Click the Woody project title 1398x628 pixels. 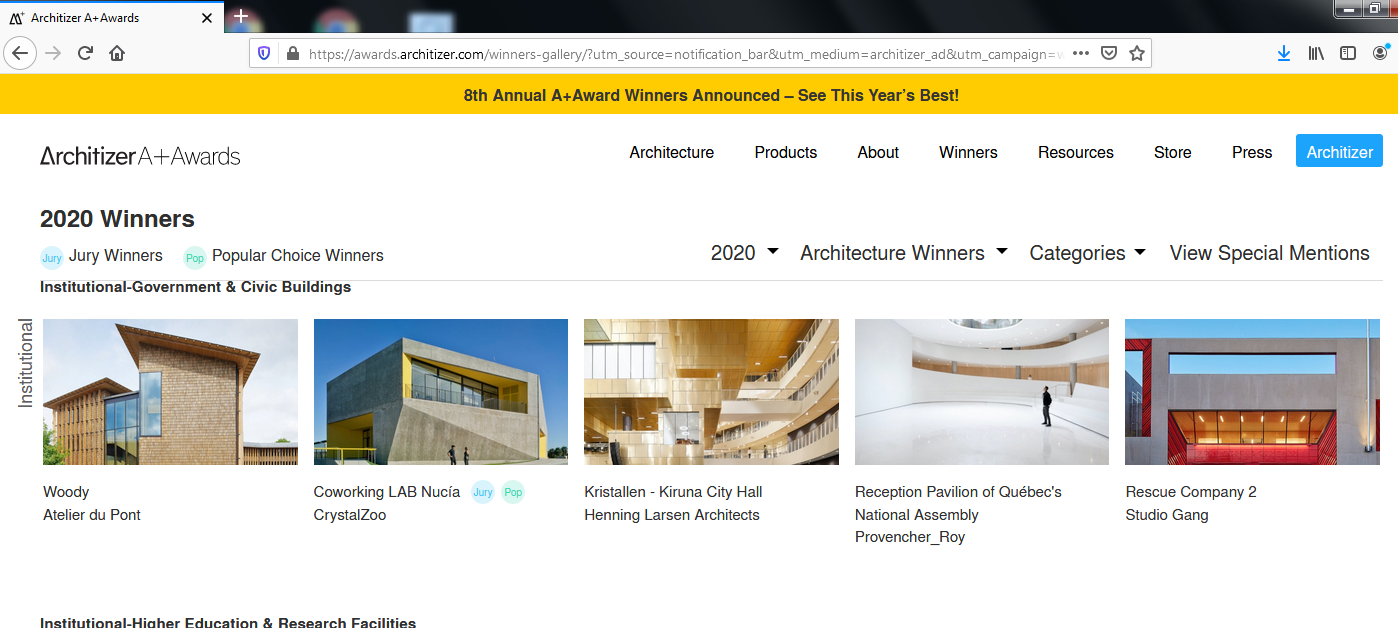click(66, 492)
